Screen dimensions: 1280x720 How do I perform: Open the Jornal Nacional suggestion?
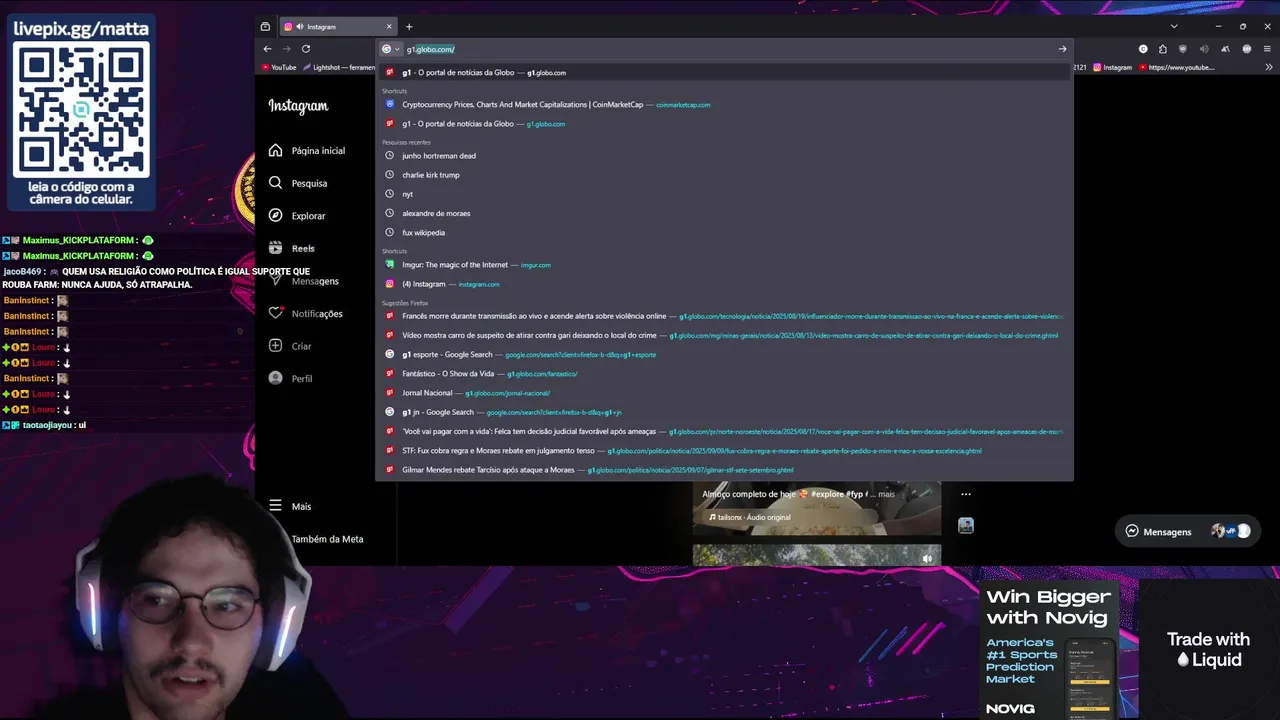tap(724, 393)
